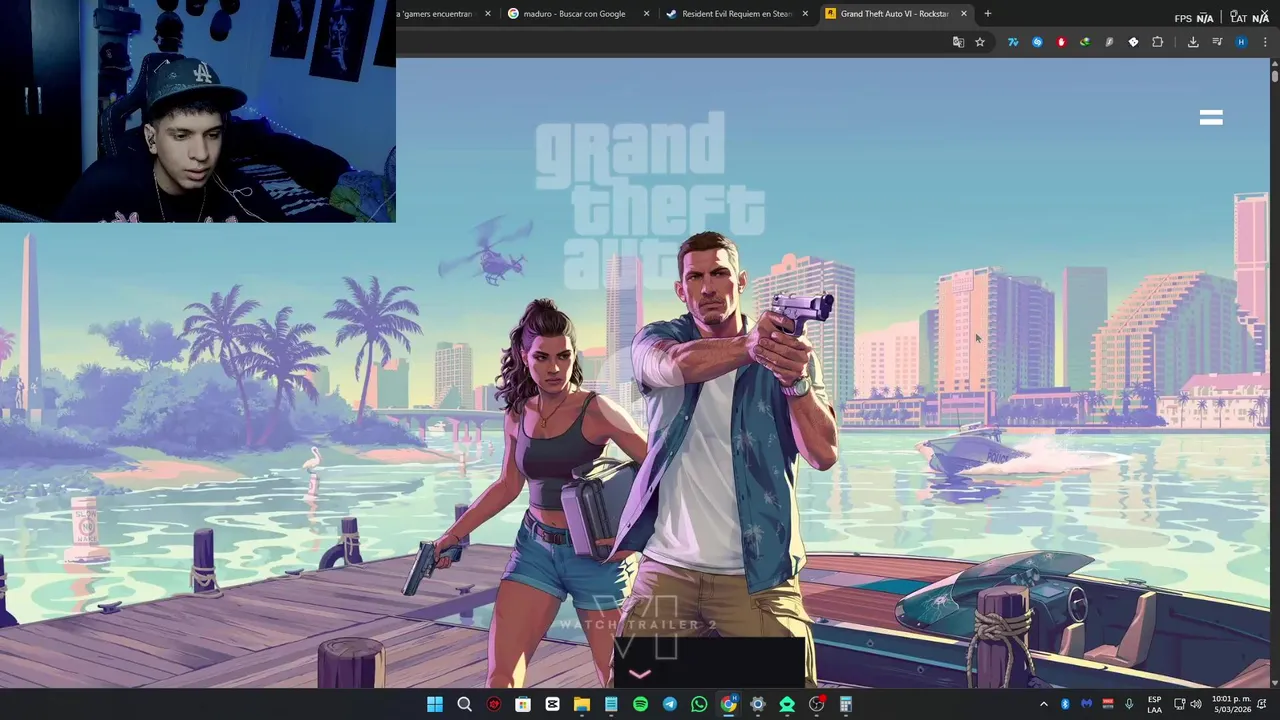Close the Grand Theft Auto VI tab

[964, 14]
